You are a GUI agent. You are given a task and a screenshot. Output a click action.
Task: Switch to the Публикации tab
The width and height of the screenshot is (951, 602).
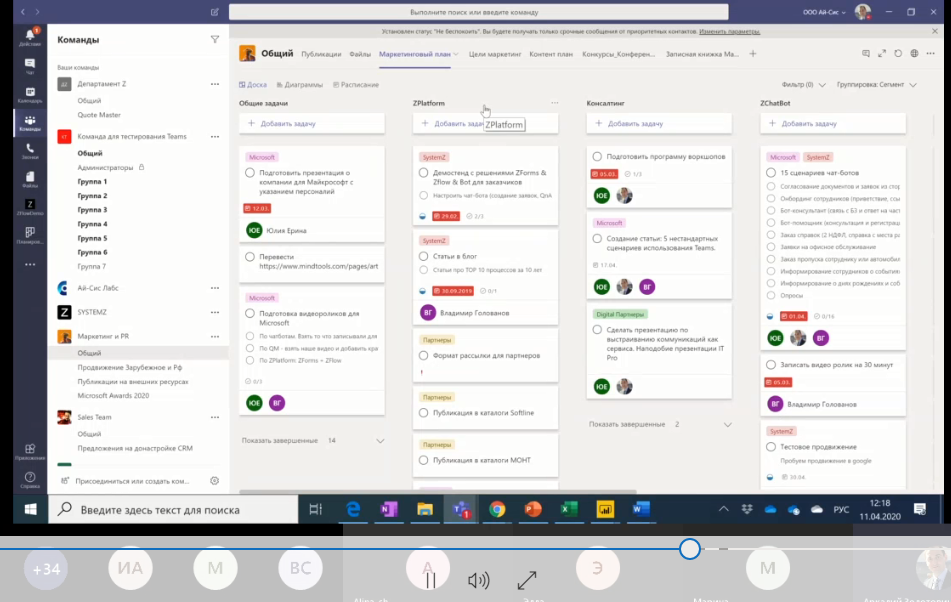coord(321,54)
